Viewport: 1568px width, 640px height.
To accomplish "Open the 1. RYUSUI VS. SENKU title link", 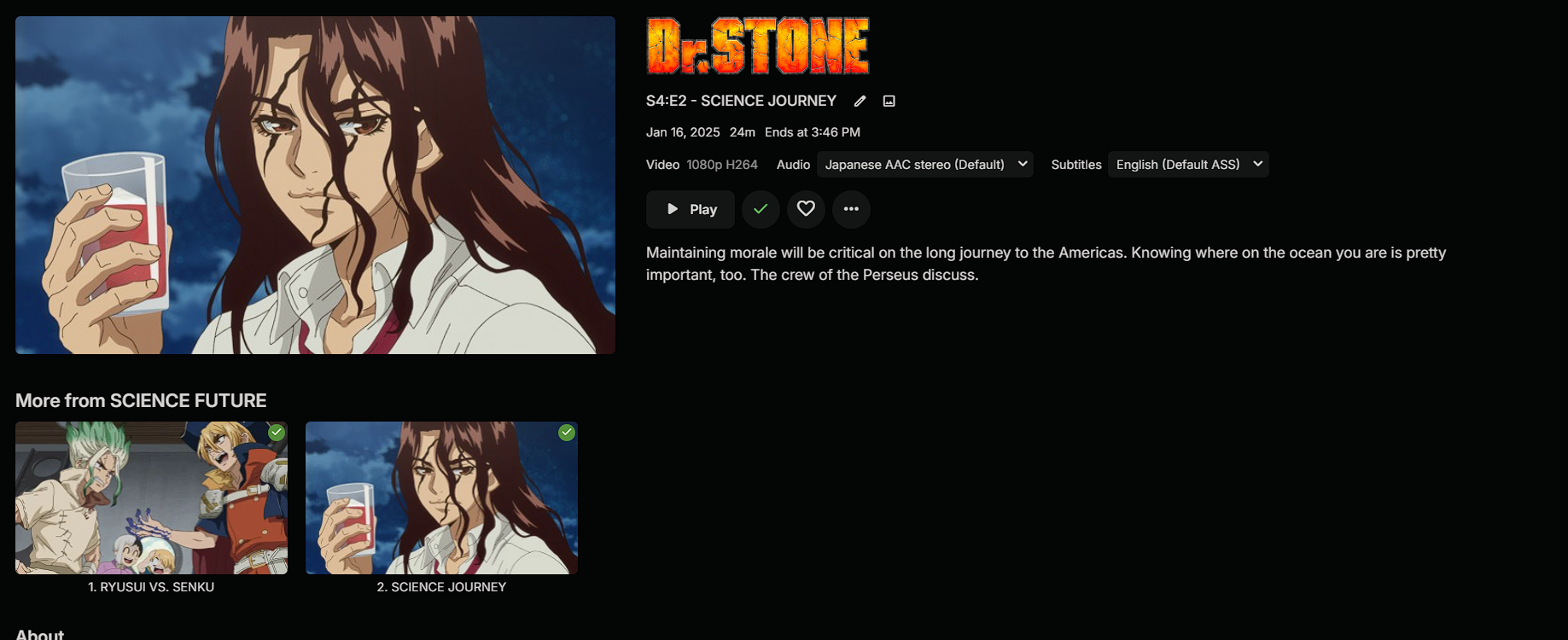I will click(151, 587).
